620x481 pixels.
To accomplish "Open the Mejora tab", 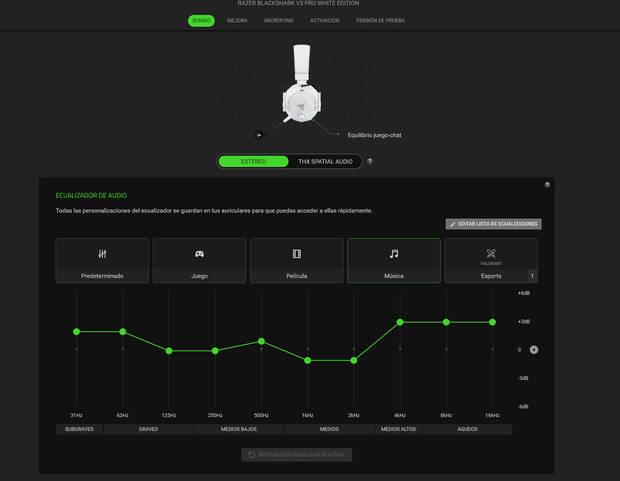I will (237, 20).
